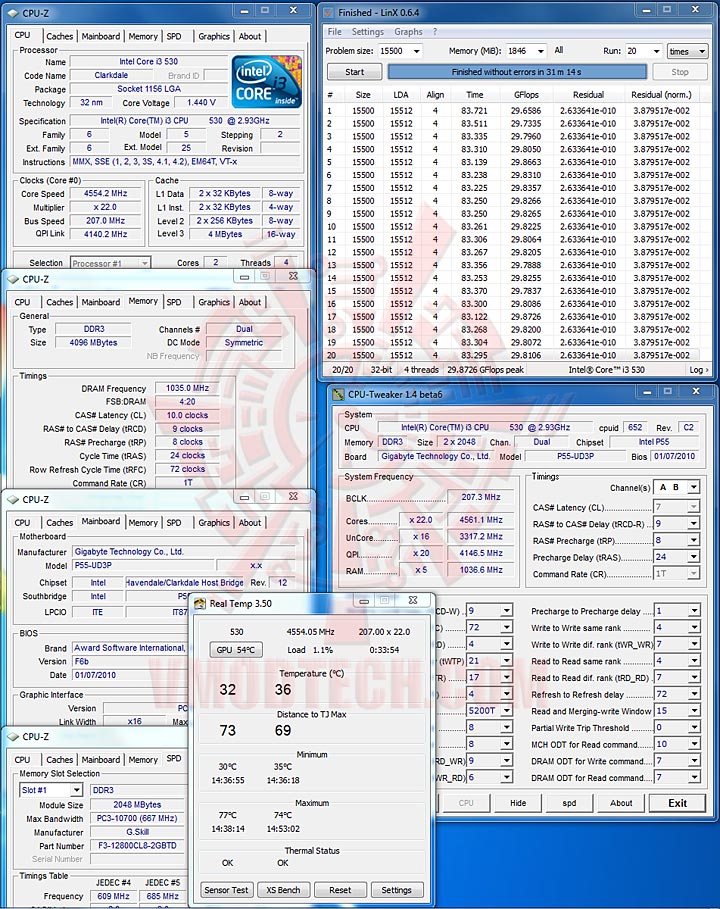Click the GPU 54°C button in Real Temp
This screenshot has height=909, width=720.
(236, 650)
